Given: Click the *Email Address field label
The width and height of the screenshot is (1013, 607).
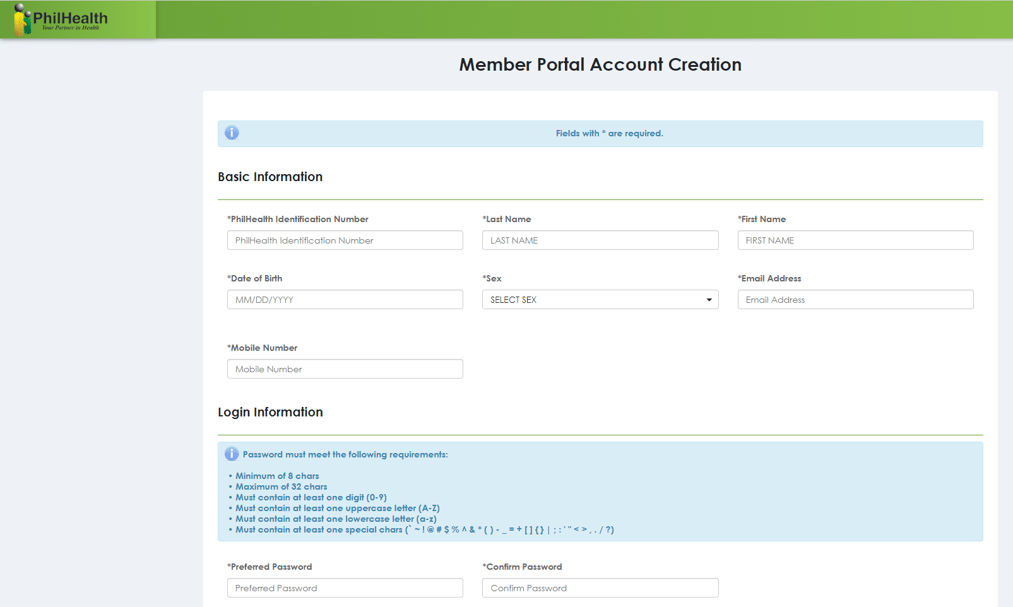Looking at the screenshot, I should [x=769, y=279].
